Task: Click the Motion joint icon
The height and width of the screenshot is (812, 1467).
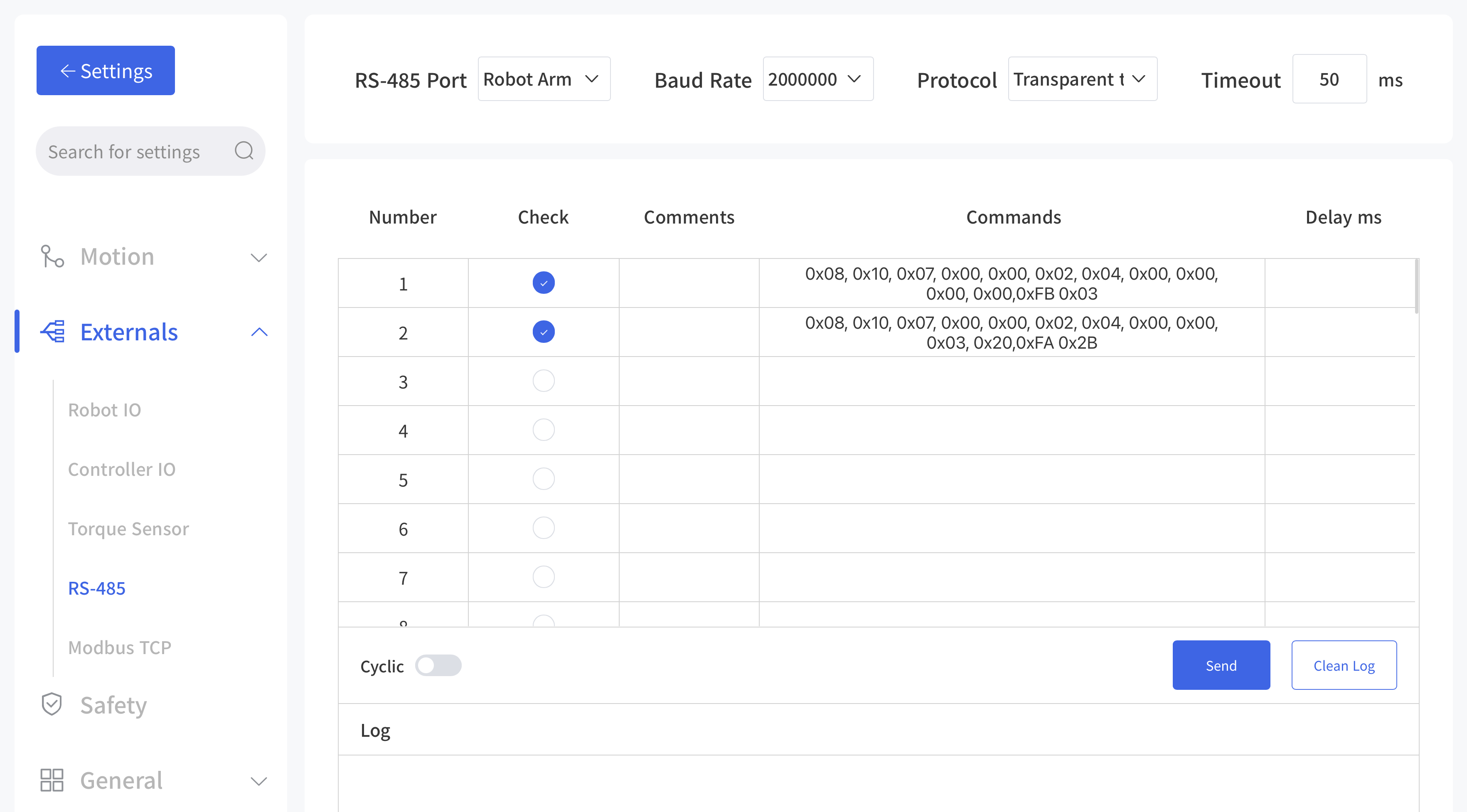Action: coord(52,256)
